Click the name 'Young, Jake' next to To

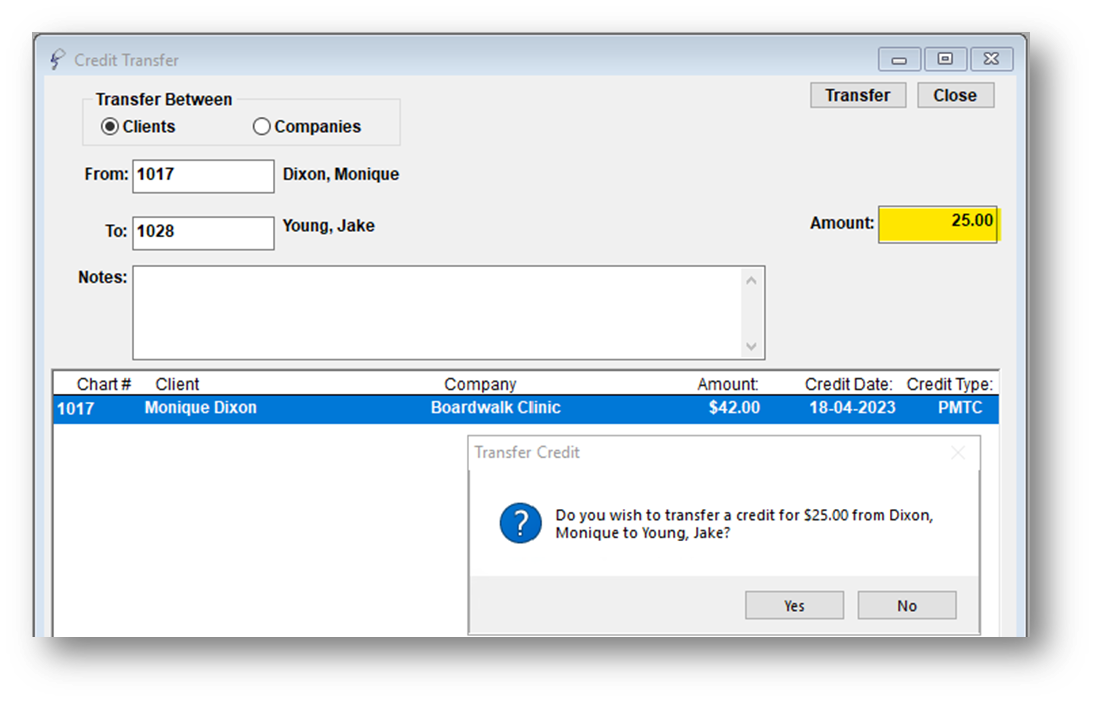(328, 226)
